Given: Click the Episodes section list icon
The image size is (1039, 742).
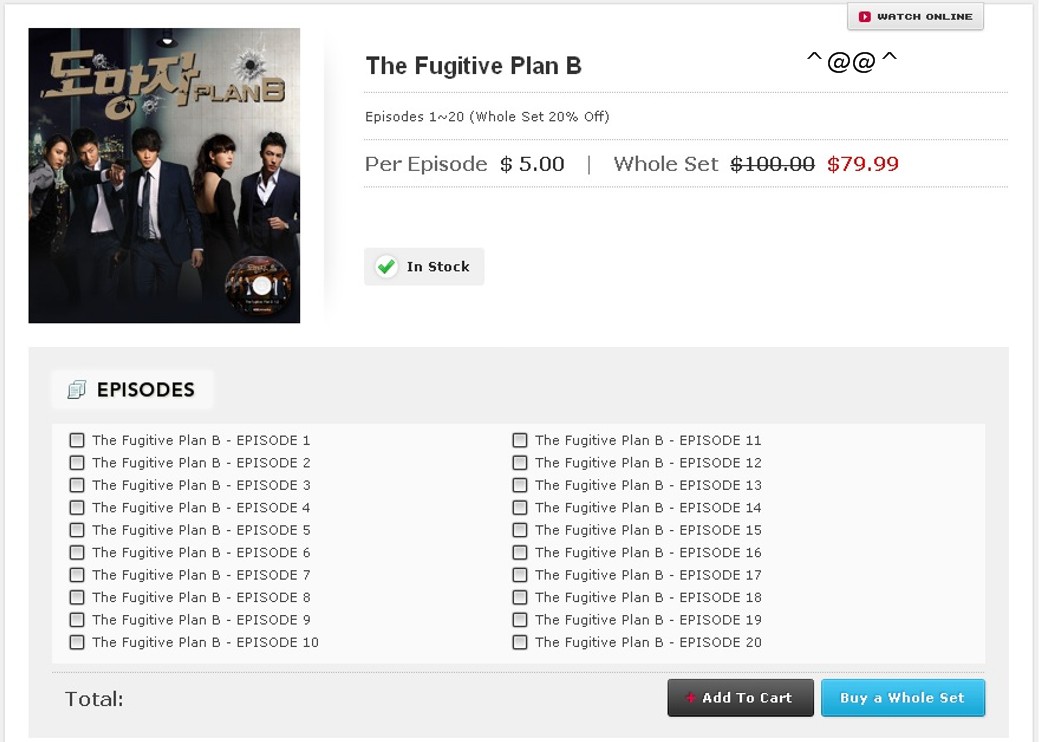Looking at the screenshot, I should pyautogui.click(x=77, y=390).
